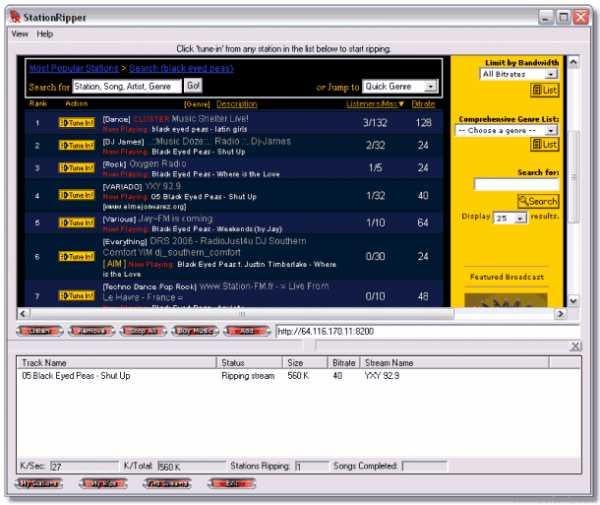The width and height of the screenshot is (600, 505).
Task: Tune in to Oxygen Radio
Action: pyautogui.click(x=77, y=168)
